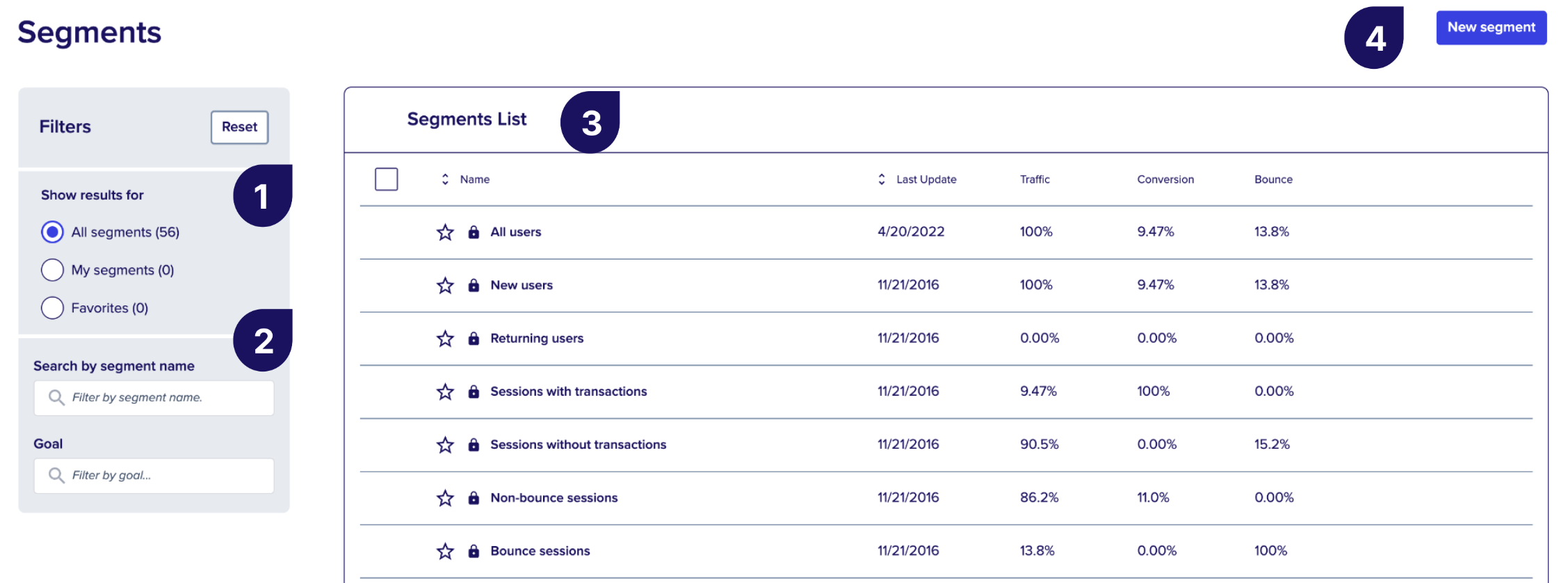The image size is (1568, 583).
Task: Open the "All users" segment
Action: 515,232
